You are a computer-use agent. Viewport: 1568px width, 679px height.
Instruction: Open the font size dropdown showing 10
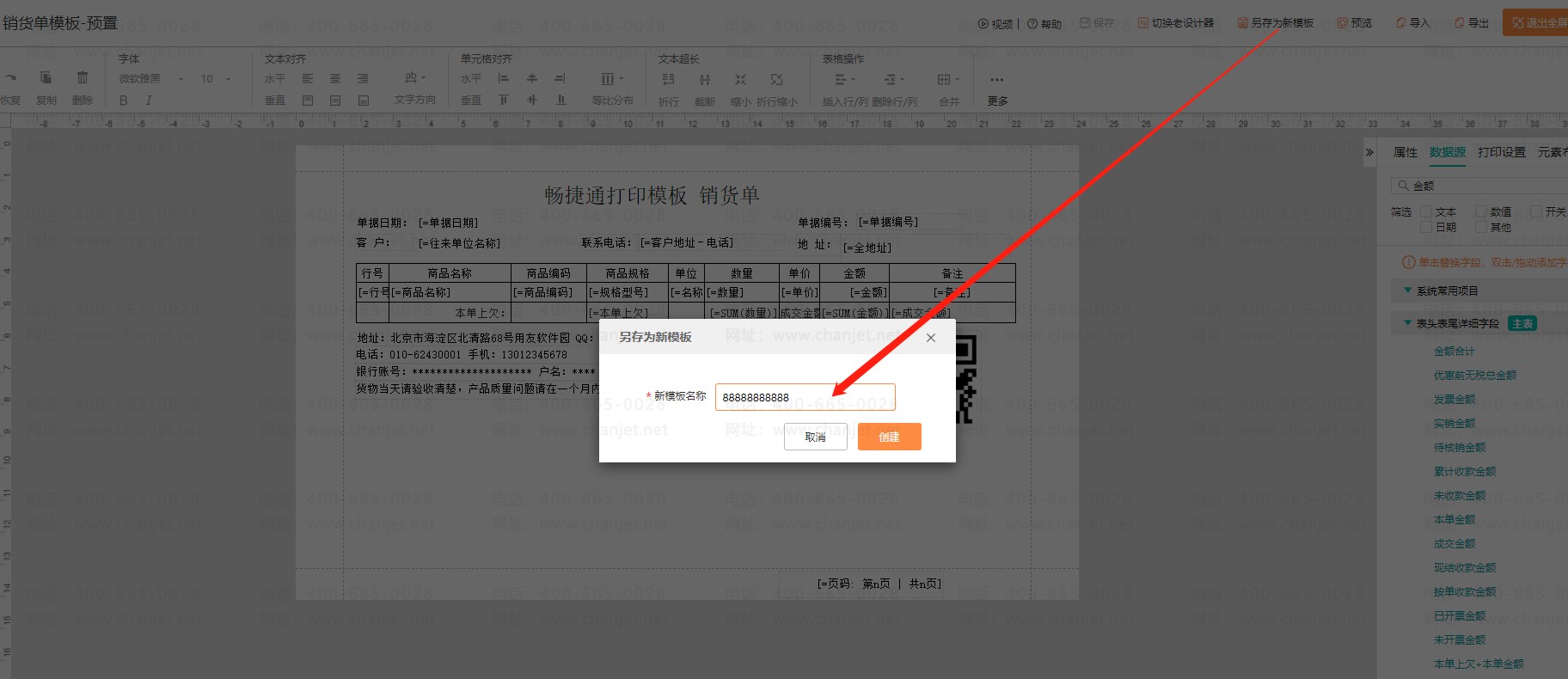[x=216, y=79]
